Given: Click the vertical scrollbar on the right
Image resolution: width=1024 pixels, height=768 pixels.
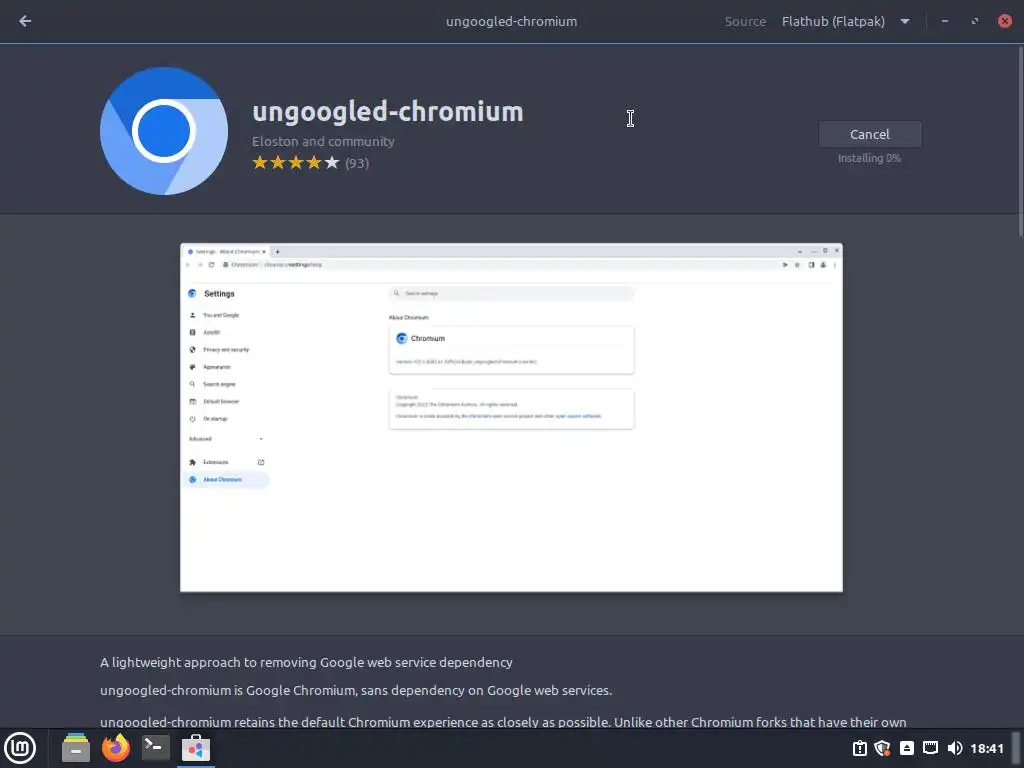Looking at the screenshot, I should (1020, 142).
